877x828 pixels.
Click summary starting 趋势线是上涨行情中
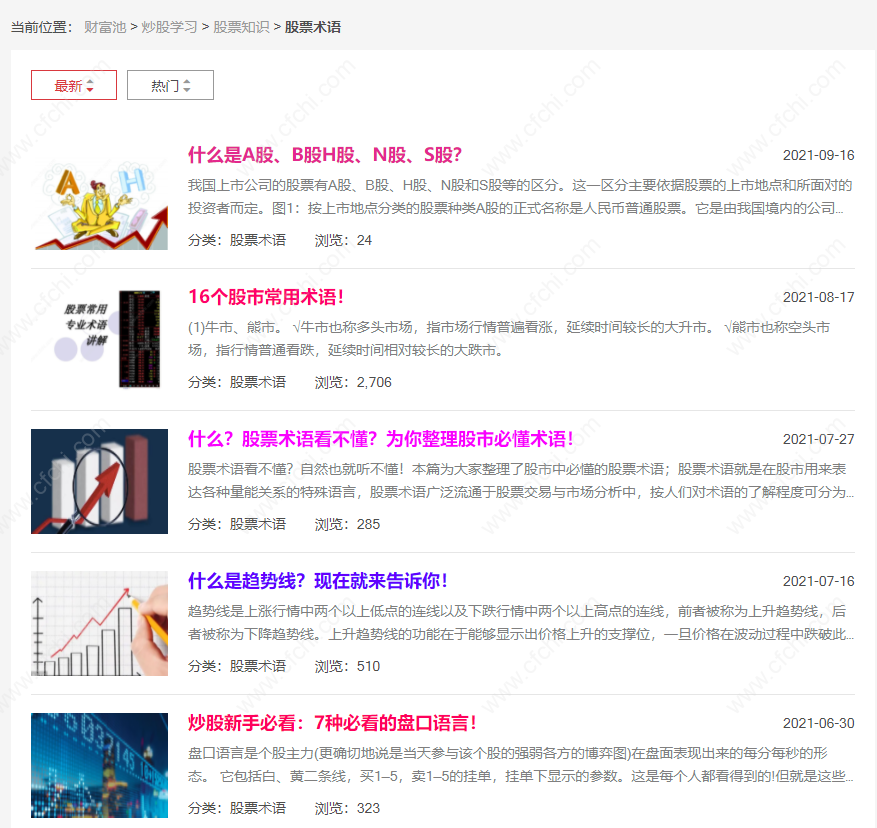[520, 623]
